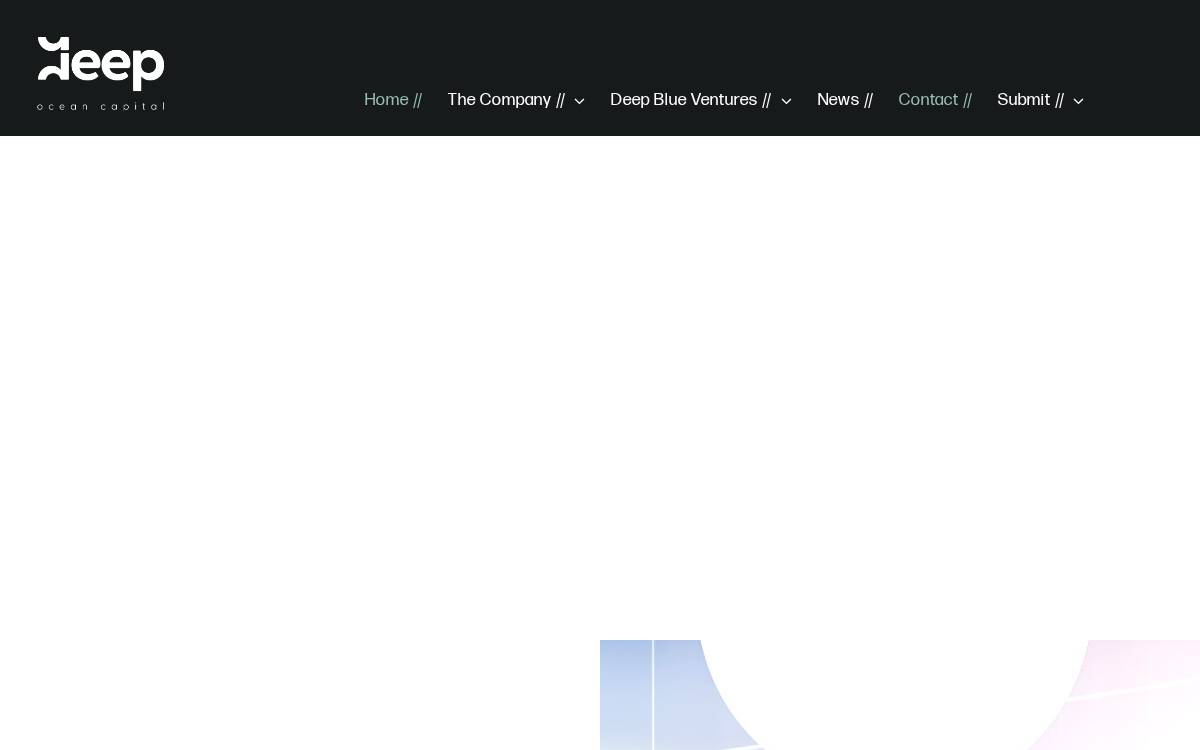The width and height of the screenshot is (1200, 750).
Task: Go to the News page
Action: 845,100
